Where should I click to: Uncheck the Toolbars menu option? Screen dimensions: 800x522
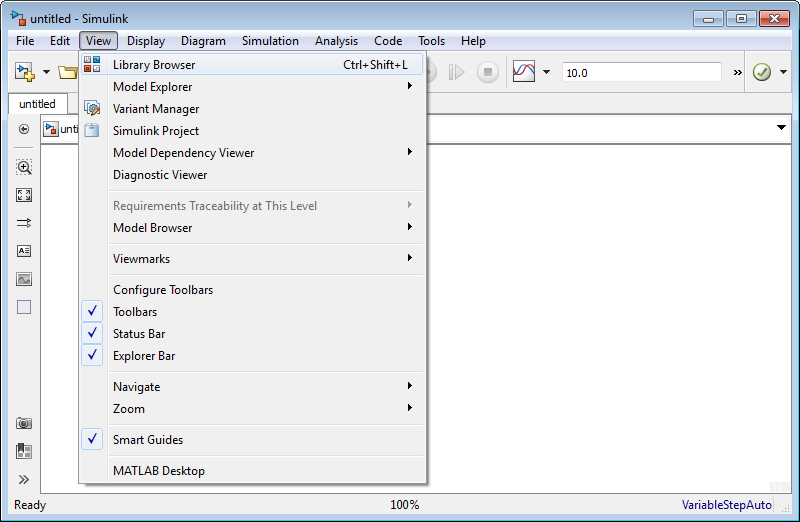click(x=252, y=312)
